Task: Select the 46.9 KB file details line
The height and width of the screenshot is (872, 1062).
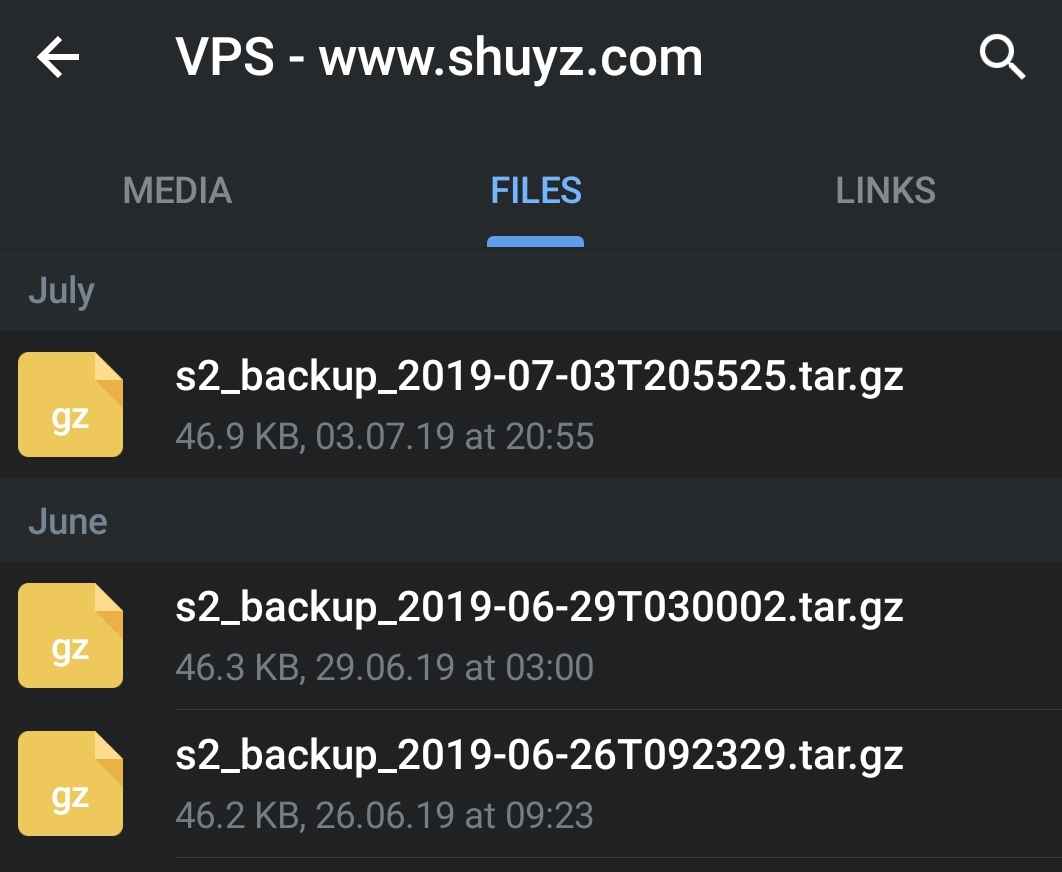Action: point(385,436)
